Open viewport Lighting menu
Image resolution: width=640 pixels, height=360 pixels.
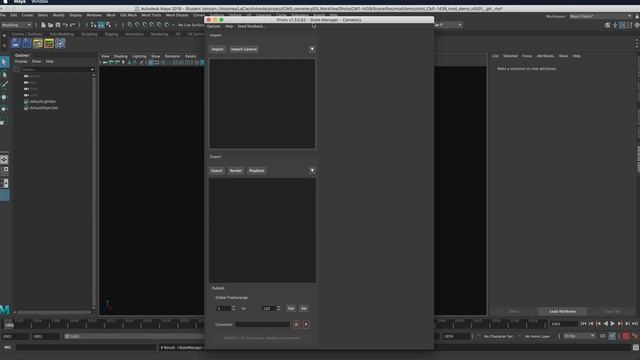[x=139, y=56]
